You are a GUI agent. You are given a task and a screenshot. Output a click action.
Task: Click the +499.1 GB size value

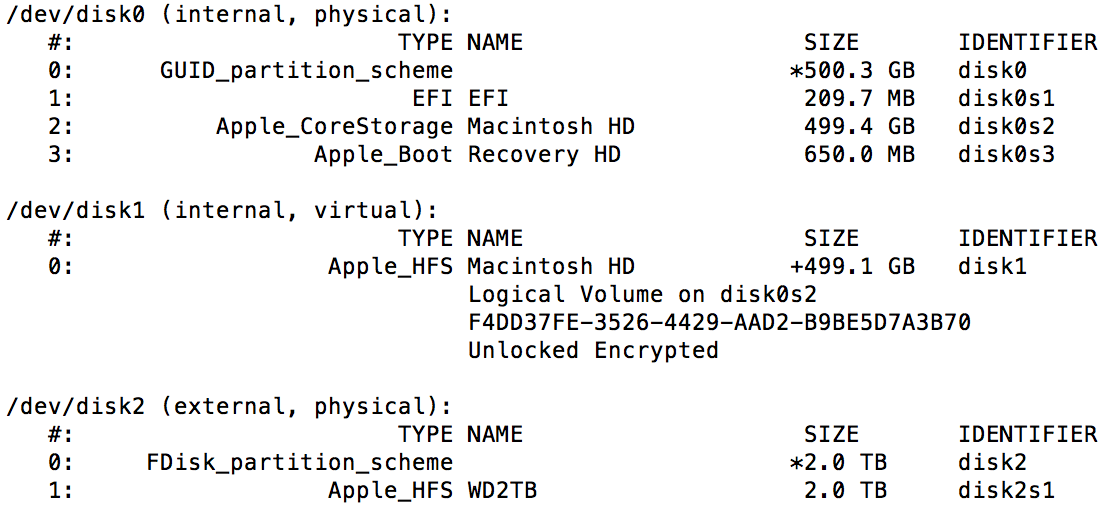pos(852,267)
